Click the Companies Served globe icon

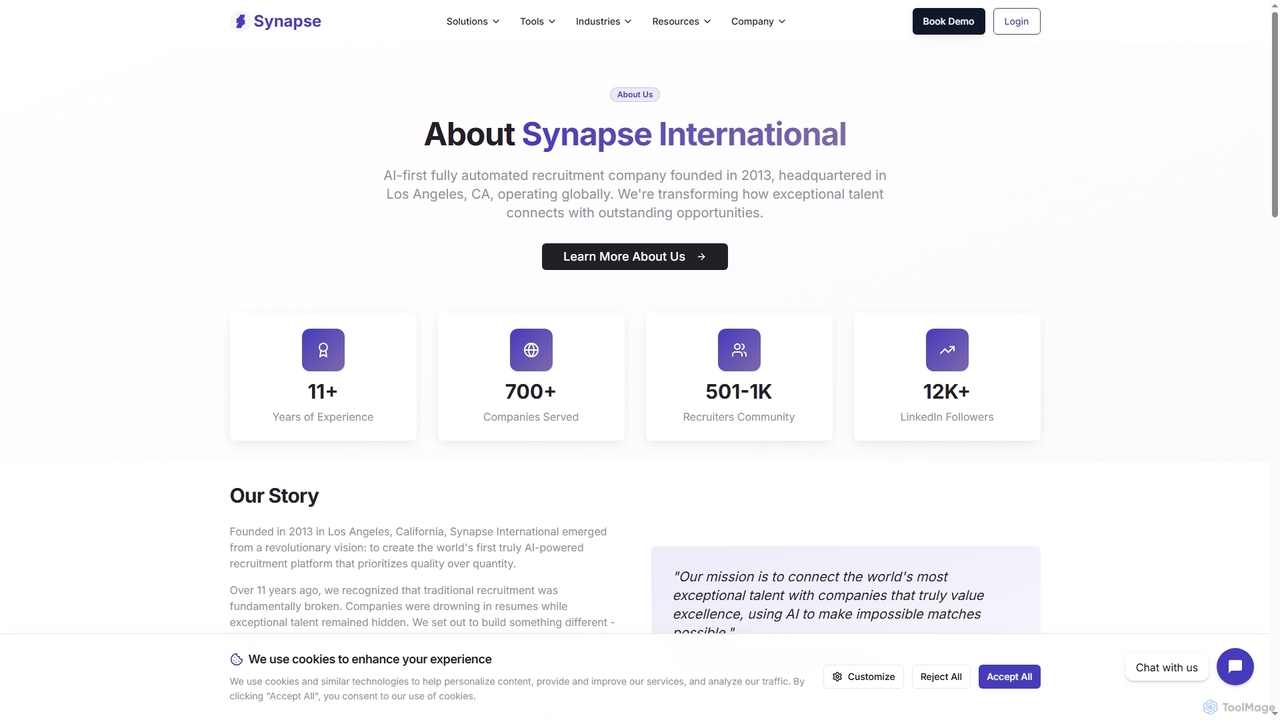531,350
